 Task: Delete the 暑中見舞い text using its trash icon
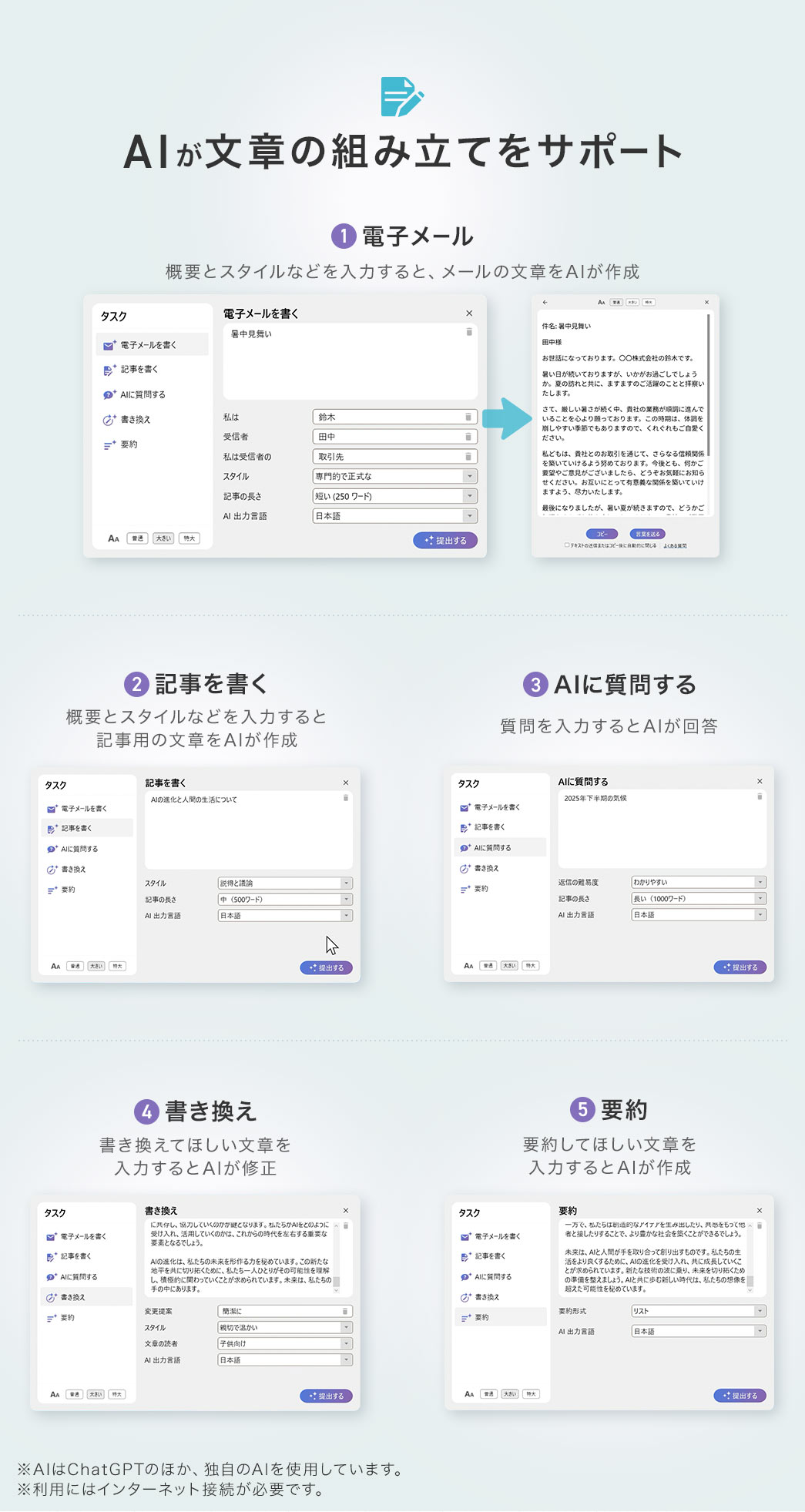pos(469,332)
